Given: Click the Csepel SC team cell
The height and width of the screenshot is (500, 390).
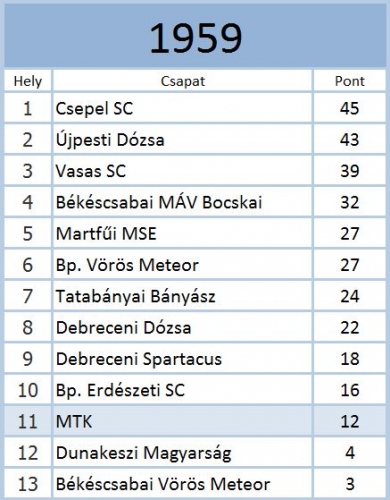Looking at the screenshot, I should [182, 108].
